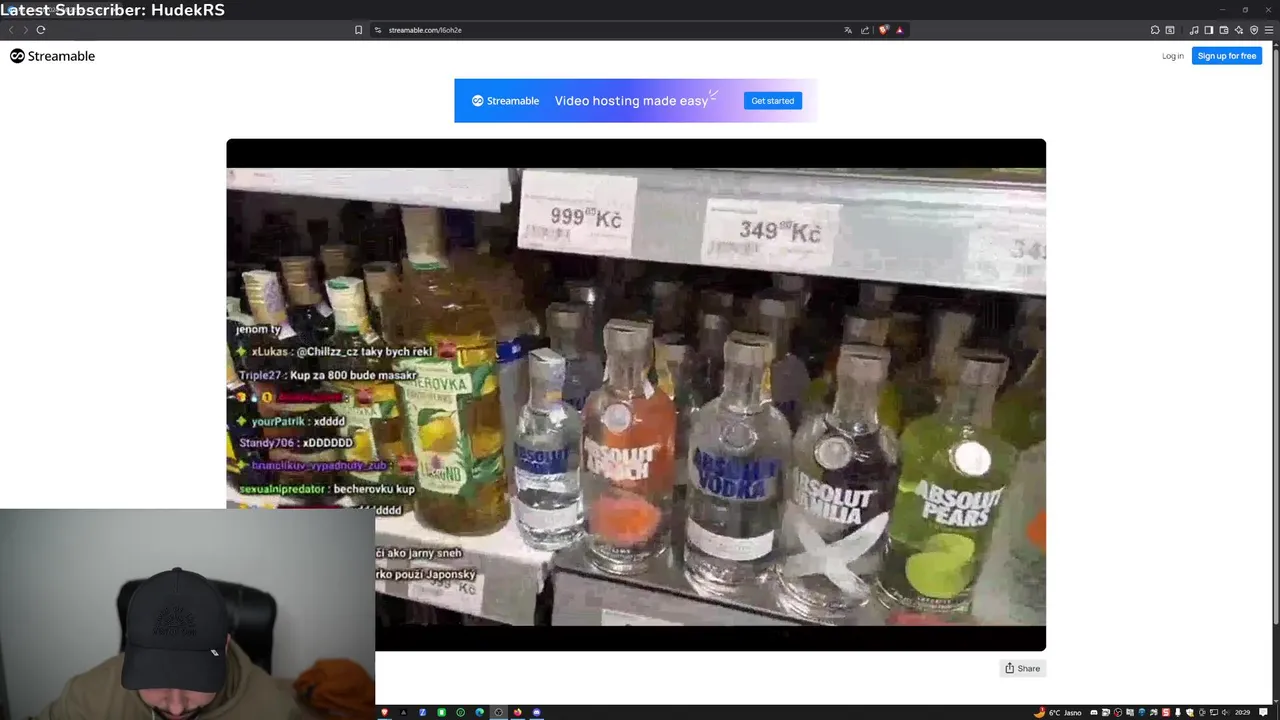Screen dimensions: 1280x720
Task: Bookmark this page icon
Action: point(359,30)
